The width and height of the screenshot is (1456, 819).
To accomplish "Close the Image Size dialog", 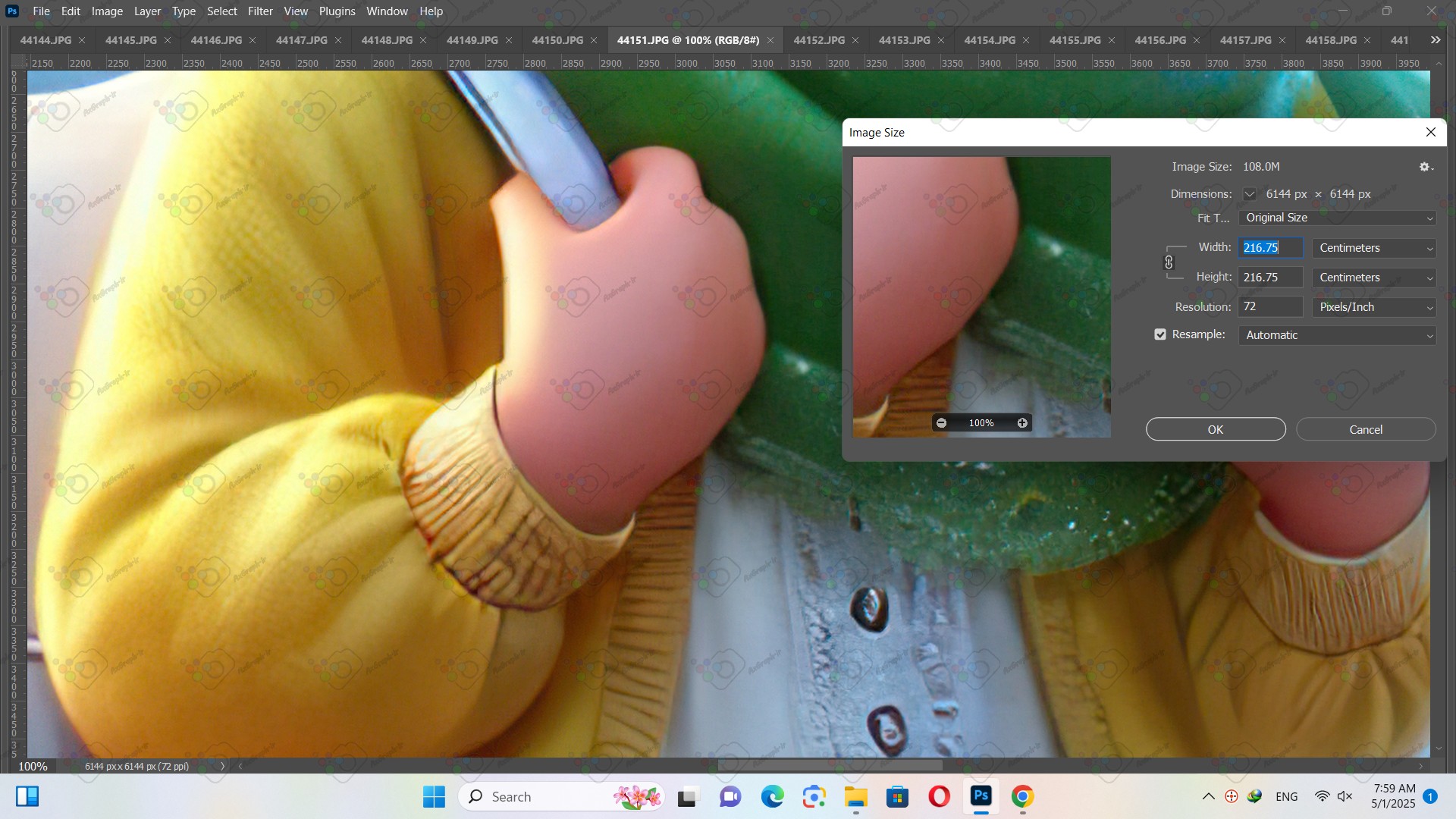I will (x=1431, y=132).
